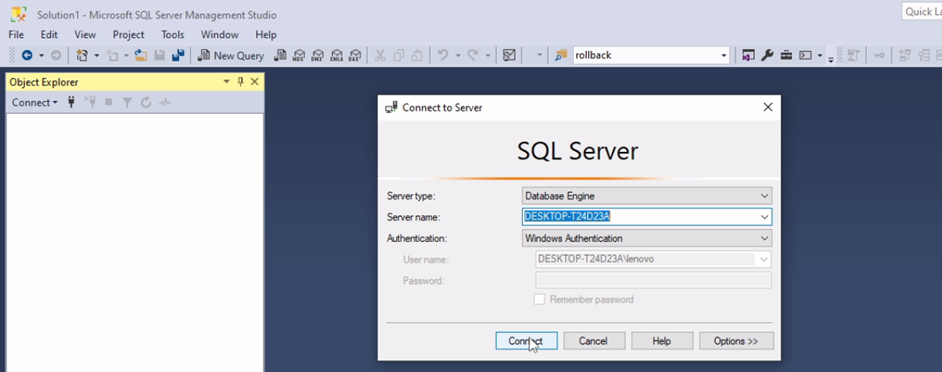Screen dimensions: 942x372
Task: Click the Activity Monitor toolbar icon
Action: click(509, 55)
